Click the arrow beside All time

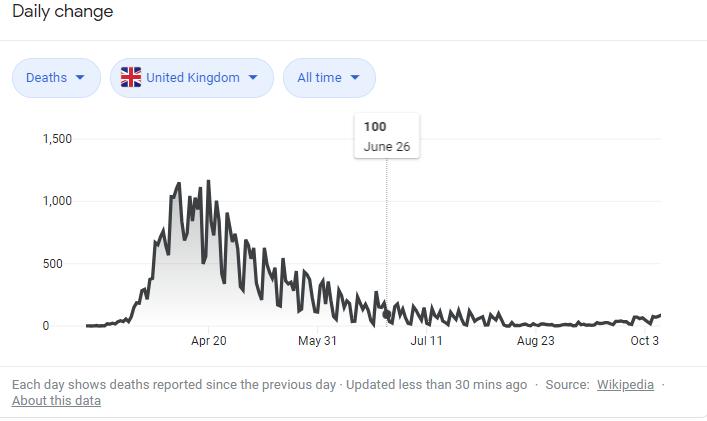pyautogui.click(x=355, y=78)
